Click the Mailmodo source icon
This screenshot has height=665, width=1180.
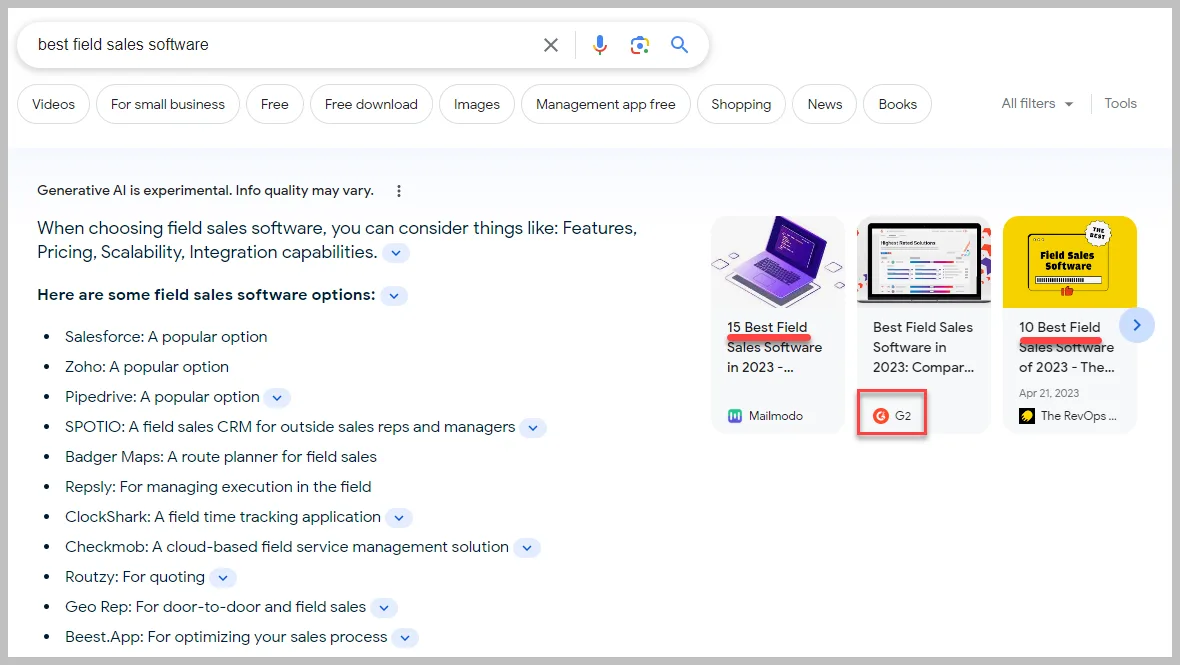(734, 416)
